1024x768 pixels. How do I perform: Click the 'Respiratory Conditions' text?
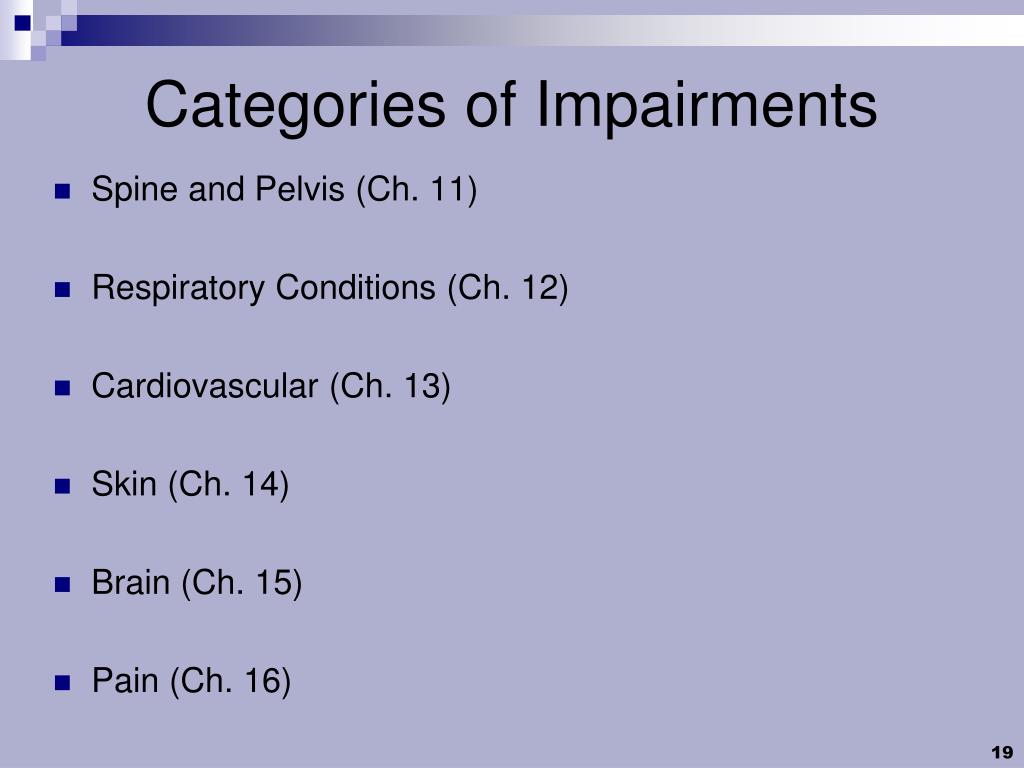(x=264, y=288)
